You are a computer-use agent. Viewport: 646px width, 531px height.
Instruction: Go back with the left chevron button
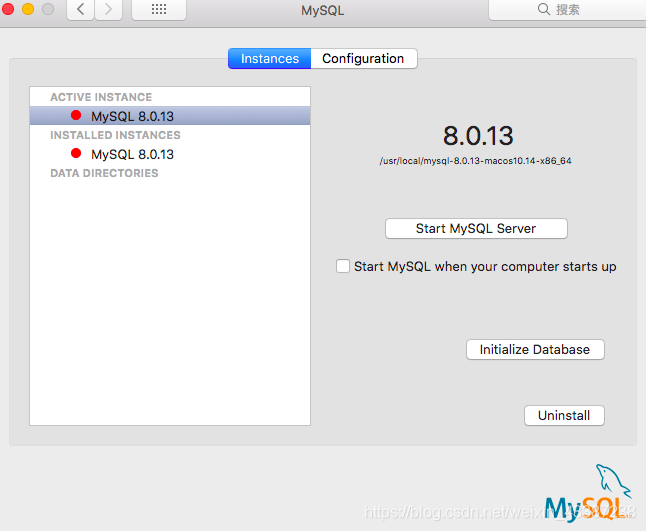81,9
